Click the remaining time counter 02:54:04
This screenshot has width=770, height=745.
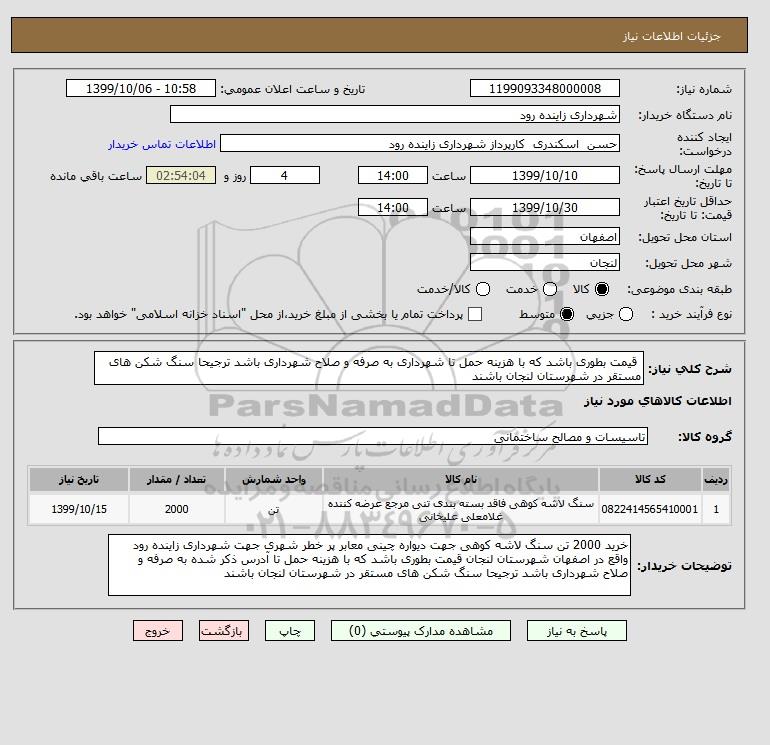(181, 175)
